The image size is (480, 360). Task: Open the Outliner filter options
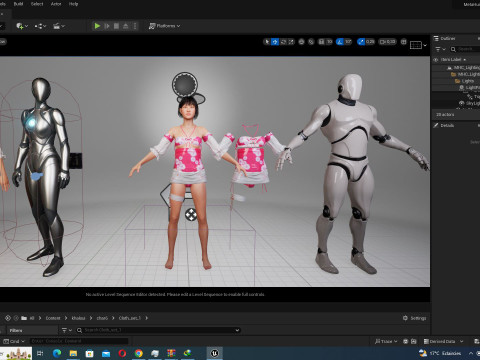pos(440,49)
